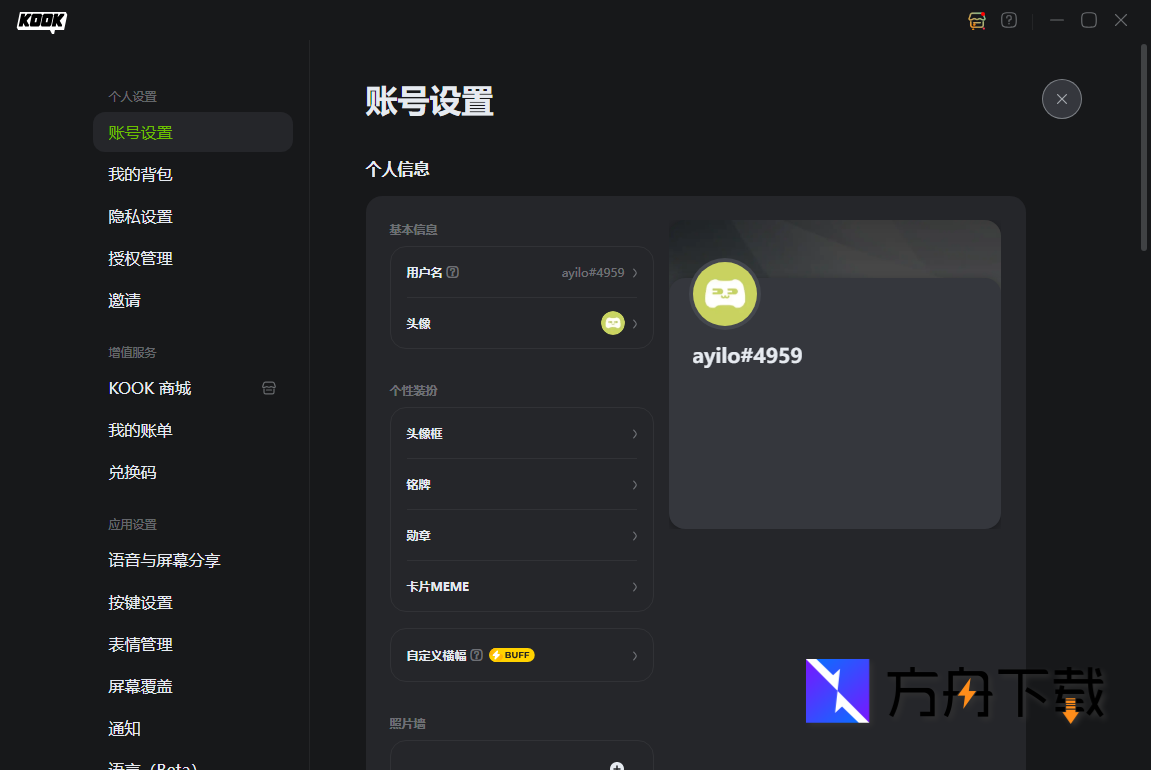The image size is (1151, 770).
Task: Click the add button on the photo wall
Action: [616, 764]
